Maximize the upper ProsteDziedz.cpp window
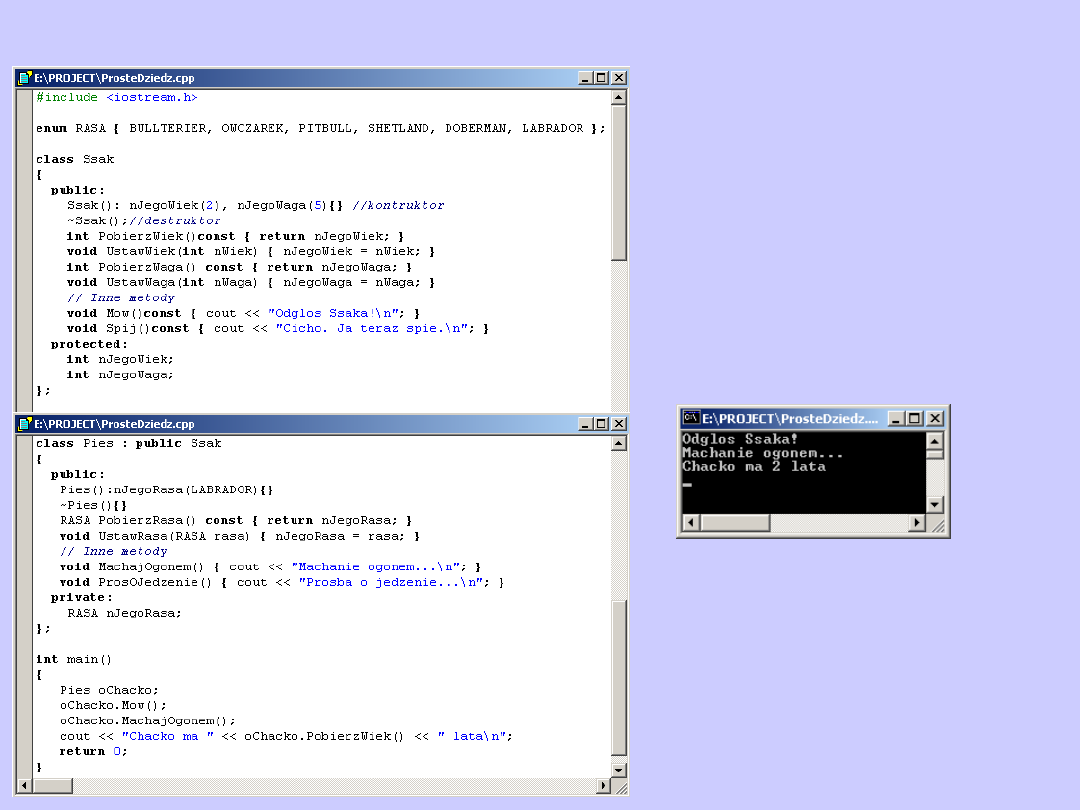1080x810 pixels. coord(601,78)
